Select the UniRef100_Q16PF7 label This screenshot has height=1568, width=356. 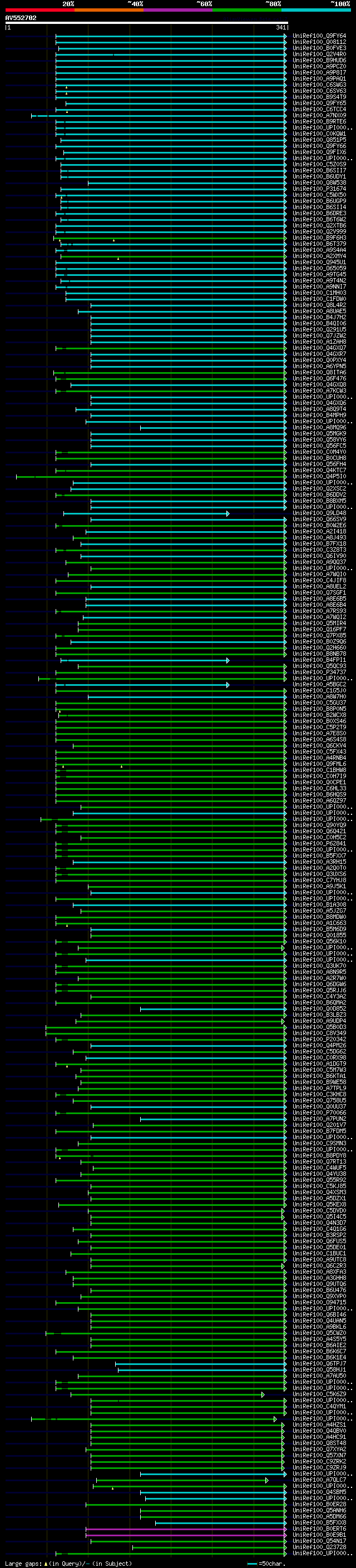(319, 630)
